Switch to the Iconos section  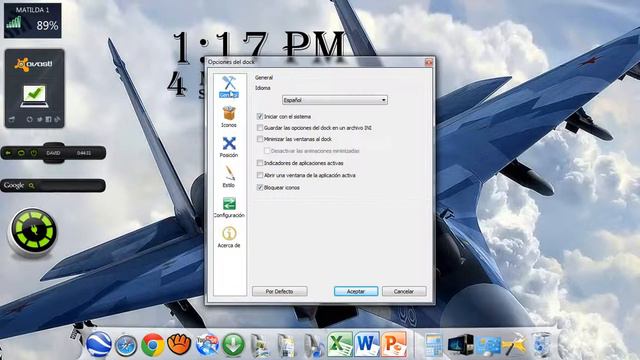(x=229, y=117)
